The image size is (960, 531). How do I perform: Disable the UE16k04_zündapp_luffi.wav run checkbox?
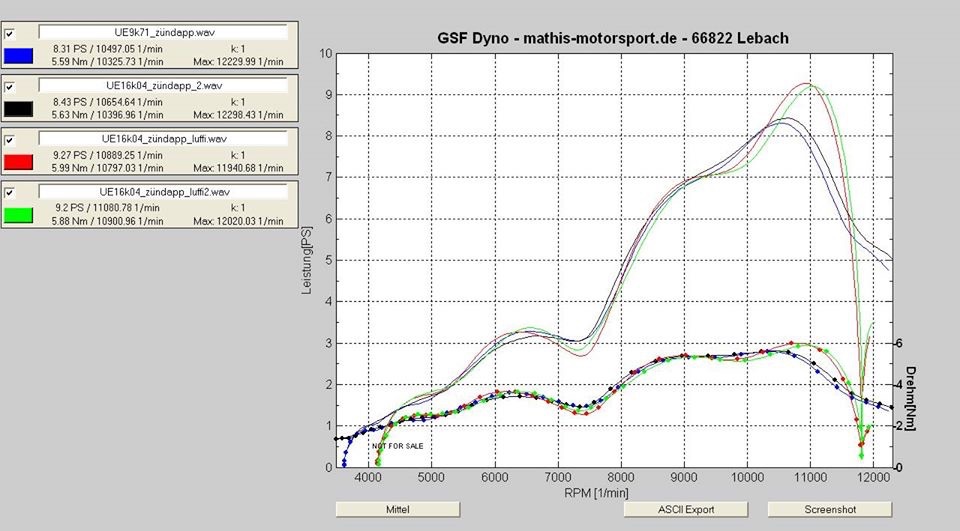(x=10, y=139)
